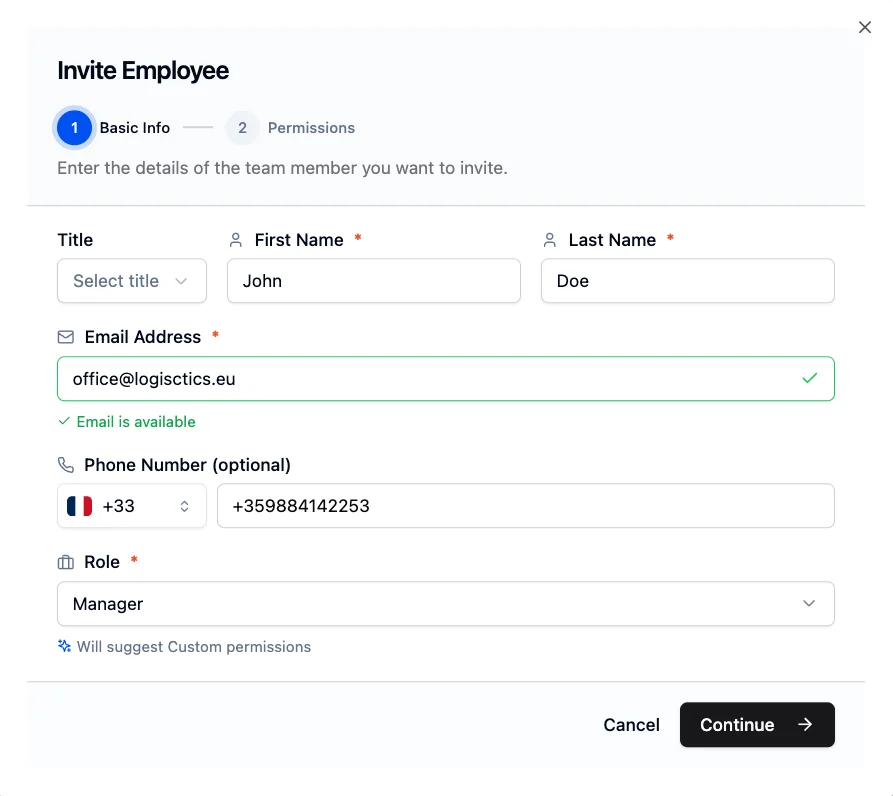Image resolution: width=893 pixels, height=796 pixels.
Task: Open the Role dropdown showing Manager
Action: (445, 604)
